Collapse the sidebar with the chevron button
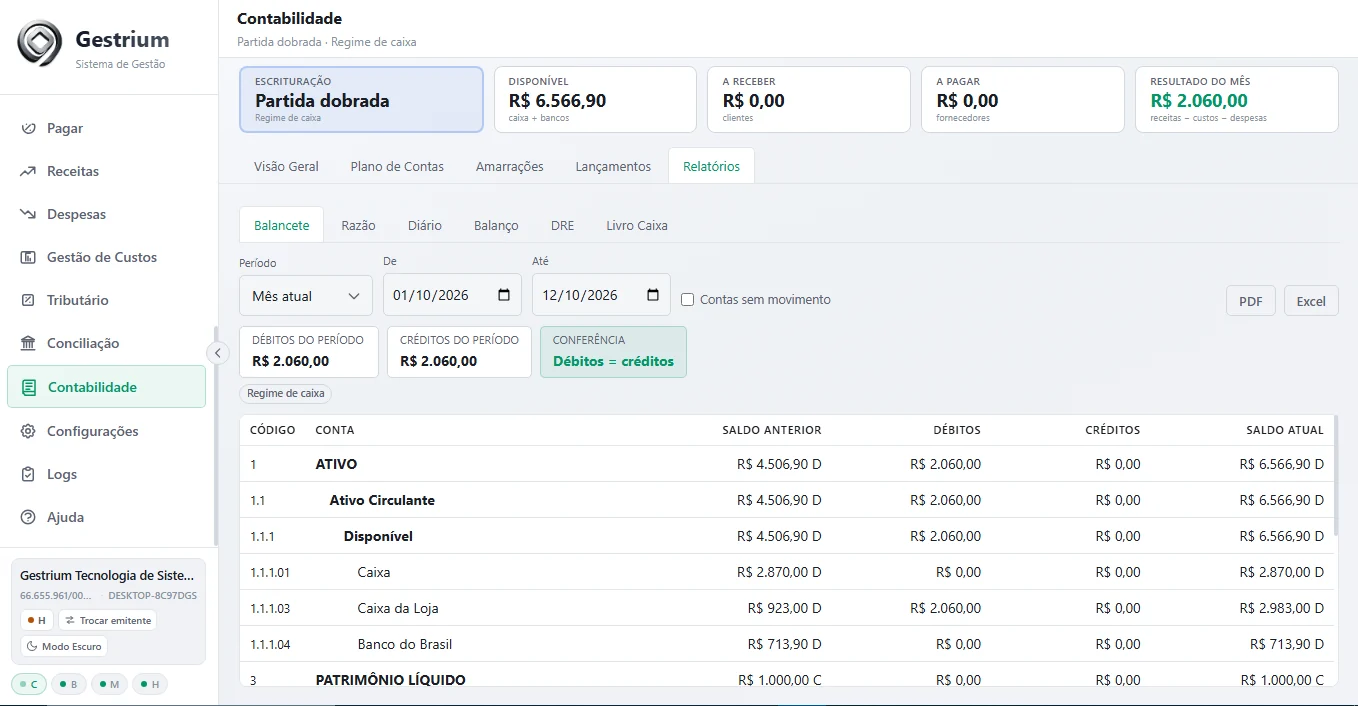The image size is (1358, 706). click(x=218, y=353)
